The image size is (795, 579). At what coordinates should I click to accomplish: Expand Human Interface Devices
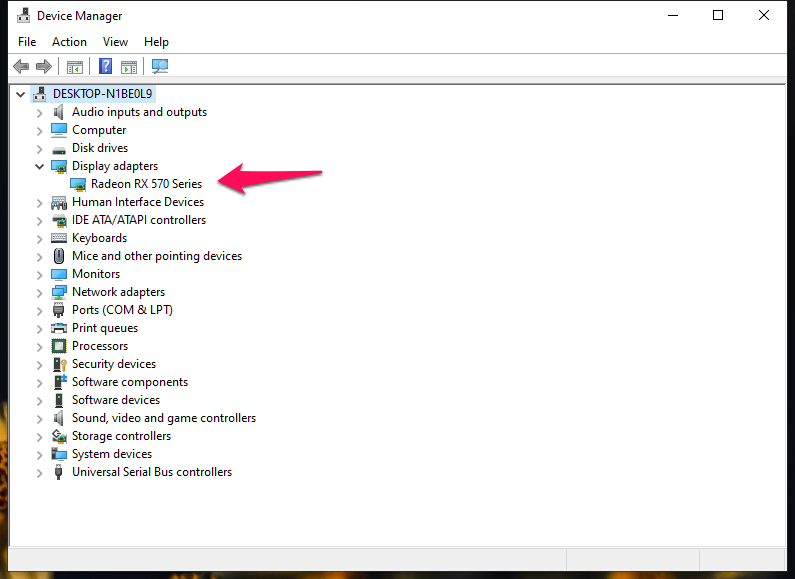click(40, 203)
